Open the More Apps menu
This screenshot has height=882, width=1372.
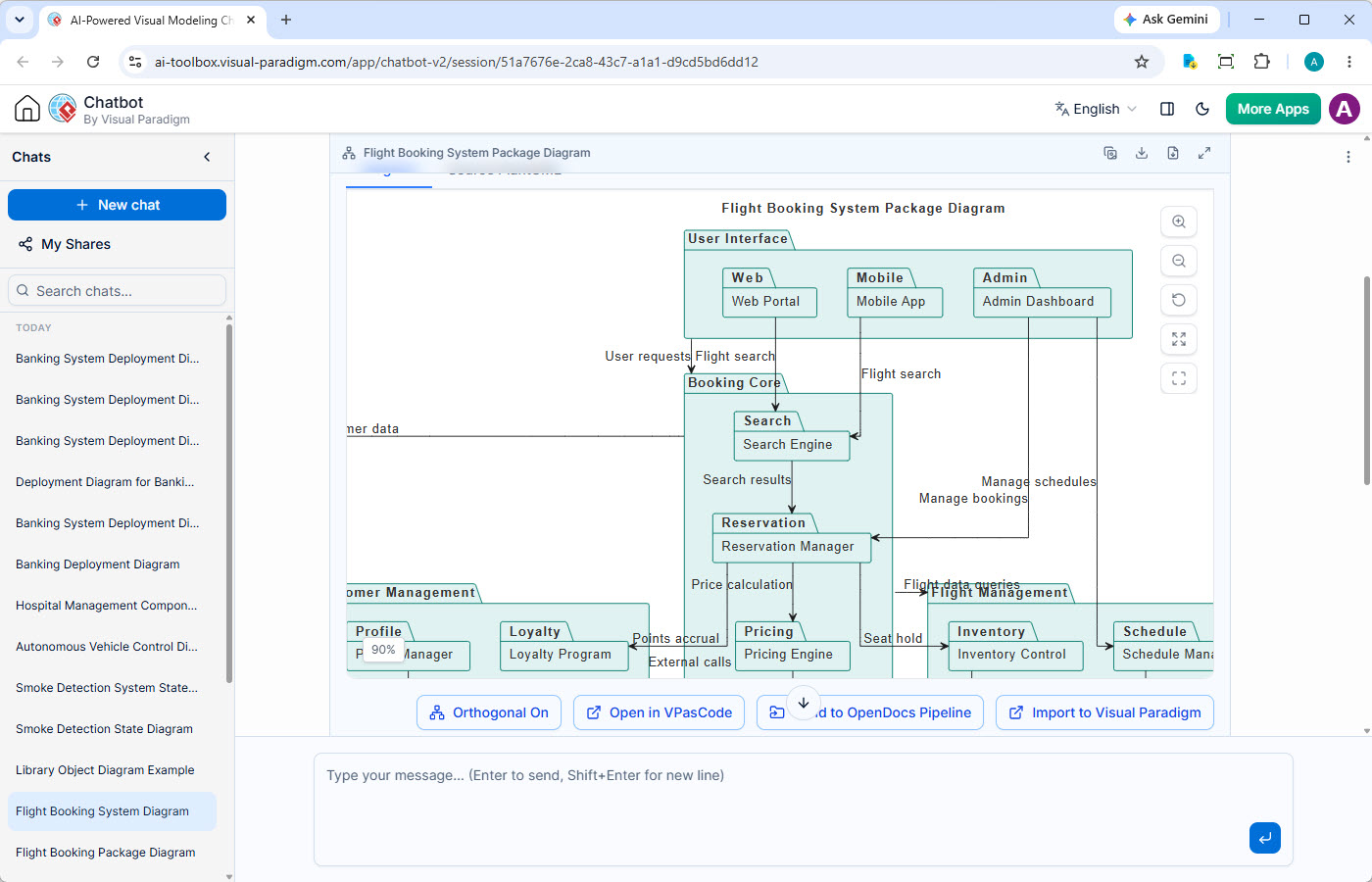tap(1273, 109)
